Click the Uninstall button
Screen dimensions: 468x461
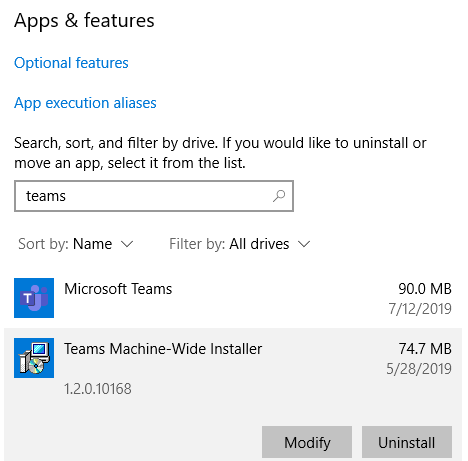coord(407,442)
